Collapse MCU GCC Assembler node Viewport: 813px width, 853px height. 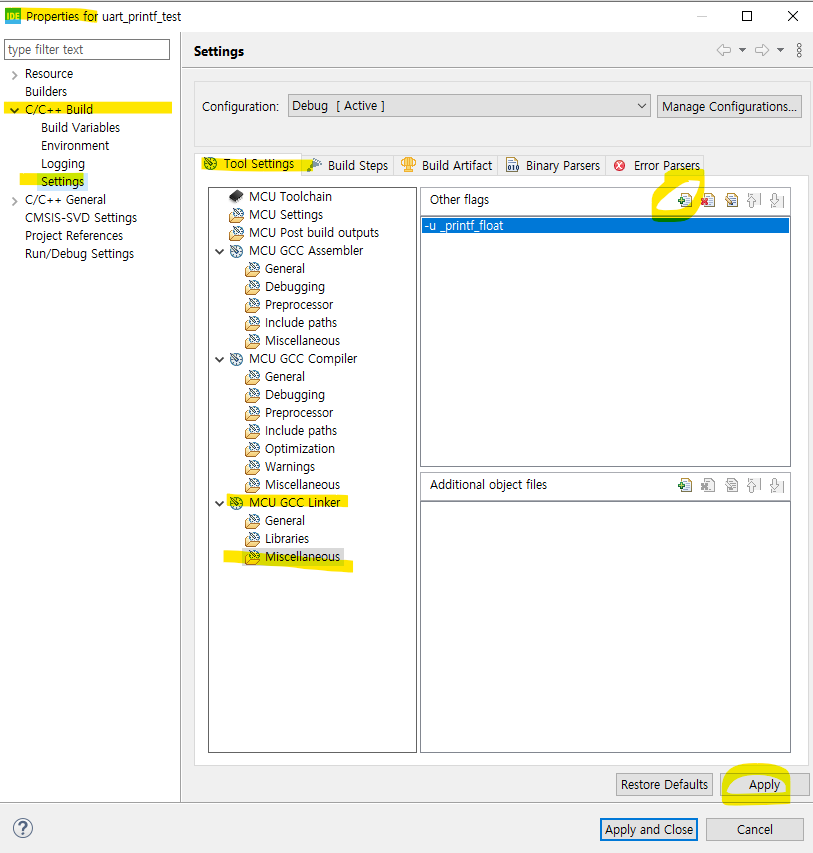(x=219, y=251)
